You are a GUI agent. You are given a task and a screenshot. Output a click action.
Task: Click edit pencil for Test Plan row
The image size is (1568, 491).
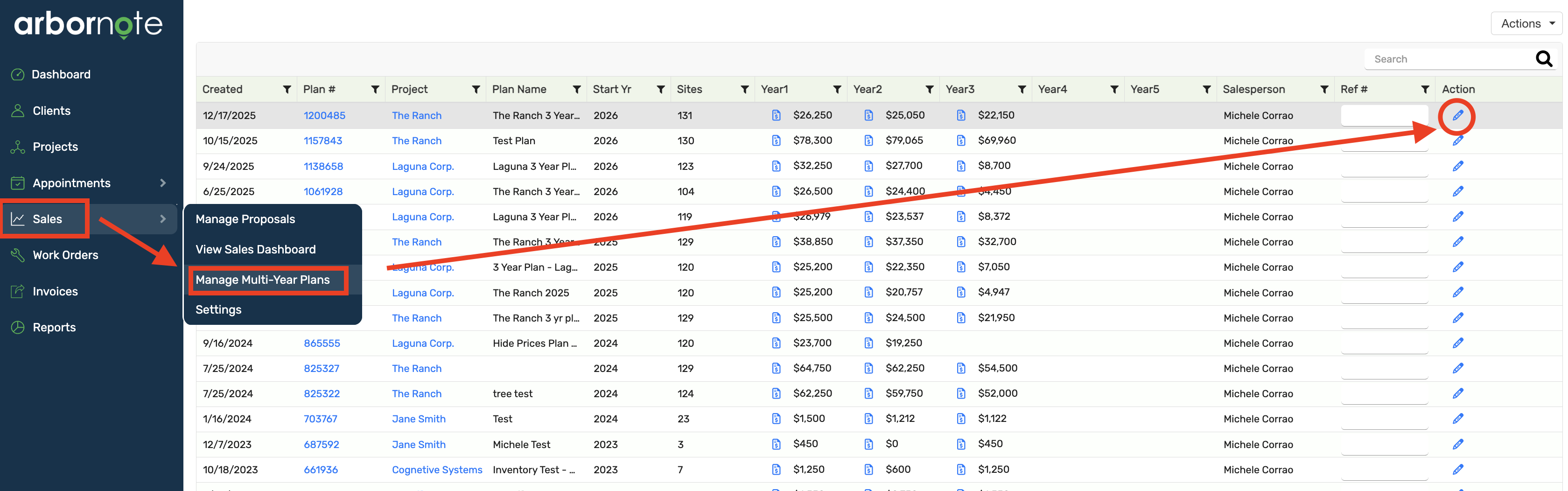pyautogui.click(x=1457, y=141)
